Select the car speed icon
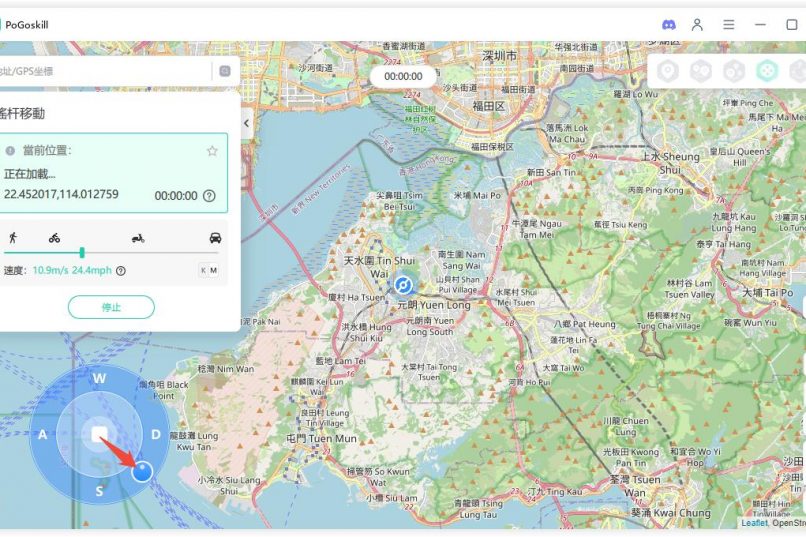Screen dimensions: 806x537 215,237
